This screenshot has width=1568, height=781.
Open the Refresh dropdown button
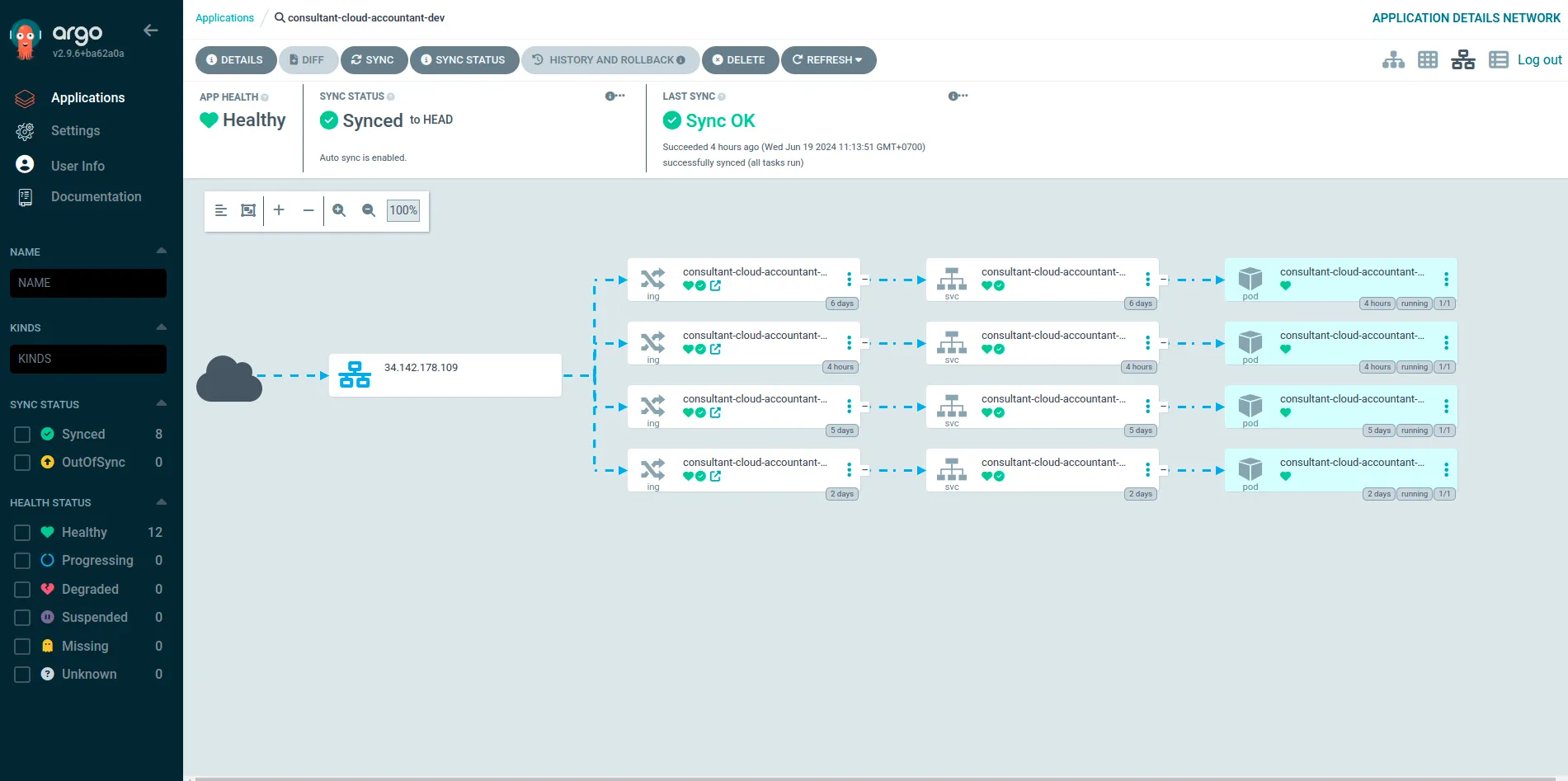(x=828, y=60)
